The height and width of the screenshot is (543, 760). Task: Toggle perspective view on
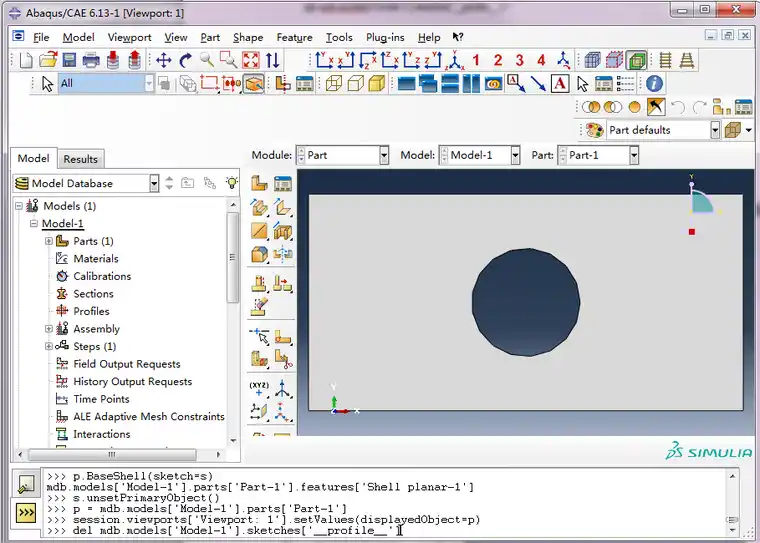[x=687, y=61]
